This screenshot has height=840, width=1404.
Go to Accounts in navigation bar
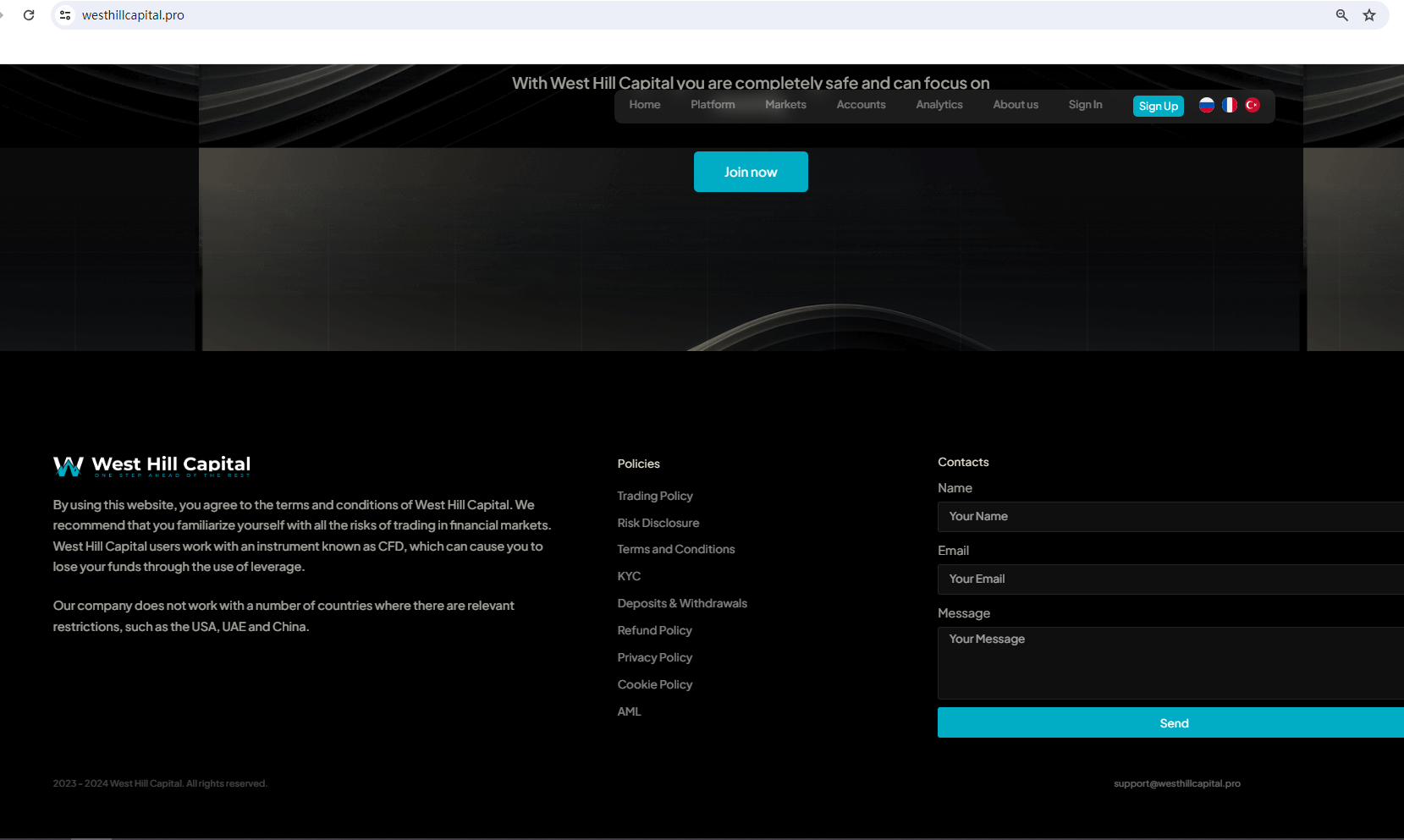tap(861, 105)
